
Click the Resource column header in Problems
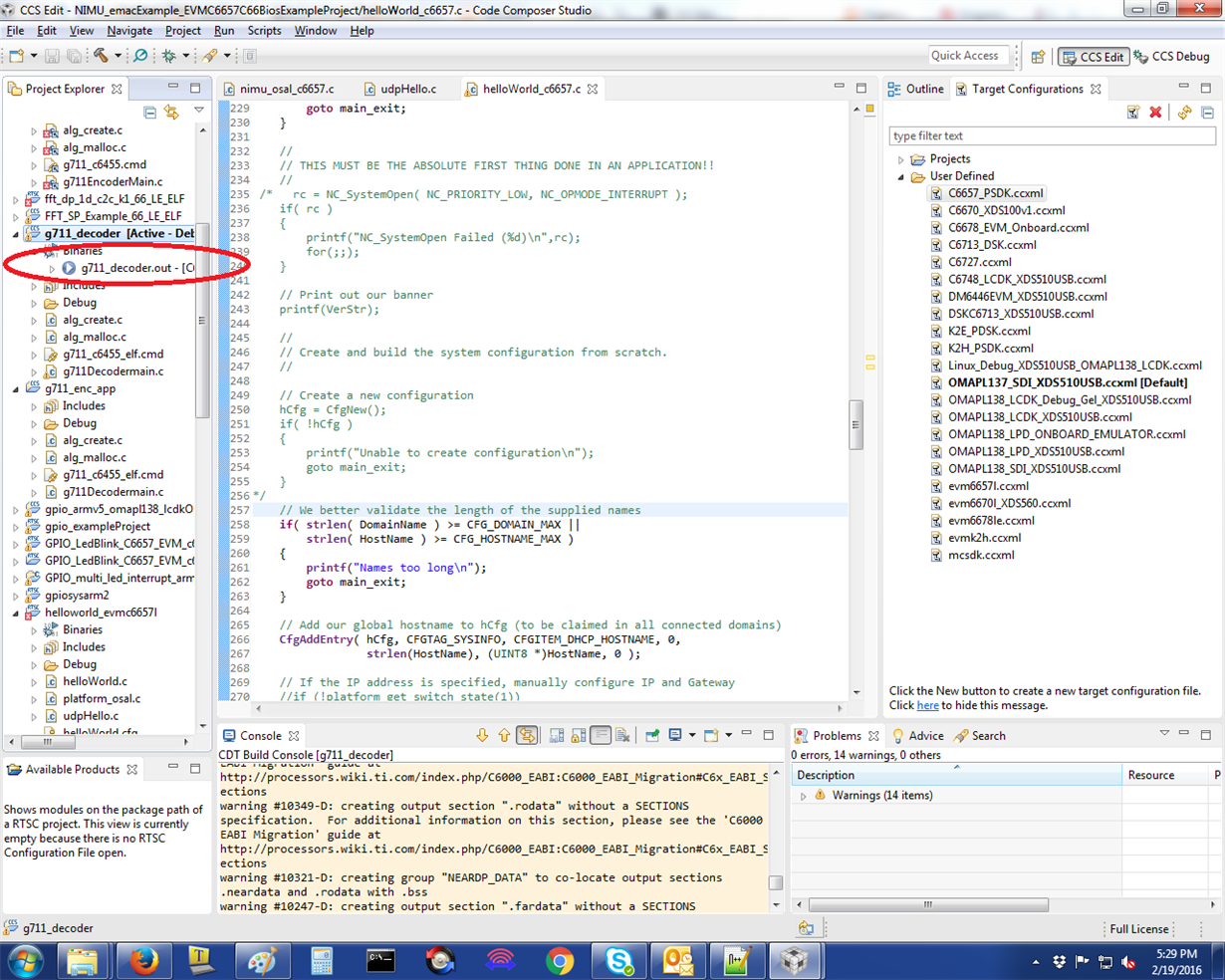click(1163, 775)
